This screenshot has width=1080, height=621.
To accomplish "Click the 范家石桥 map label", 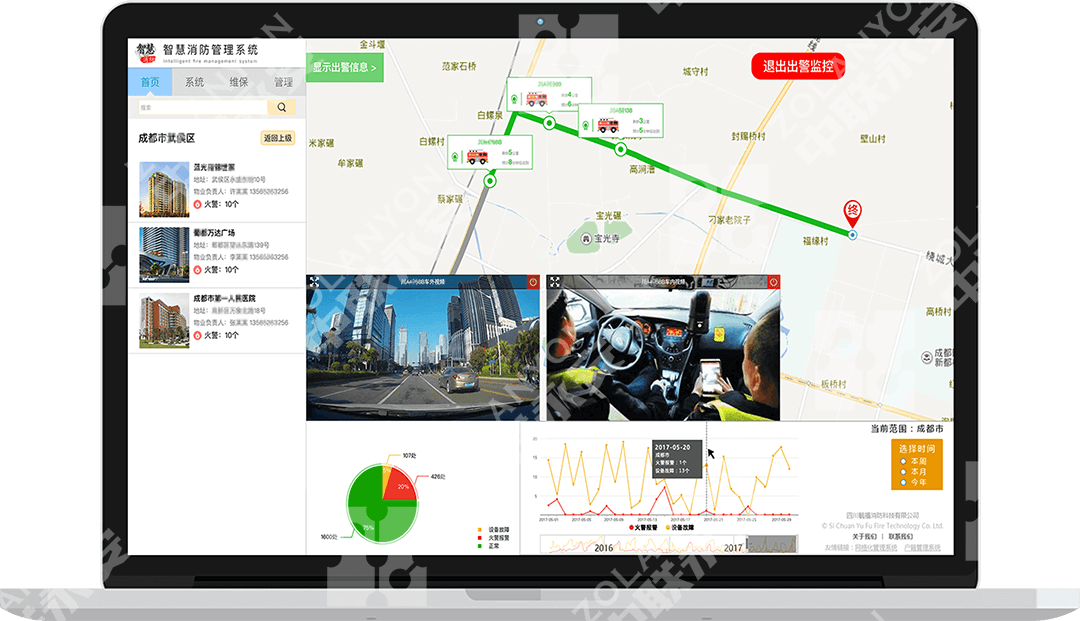I will tap(459, 67).
